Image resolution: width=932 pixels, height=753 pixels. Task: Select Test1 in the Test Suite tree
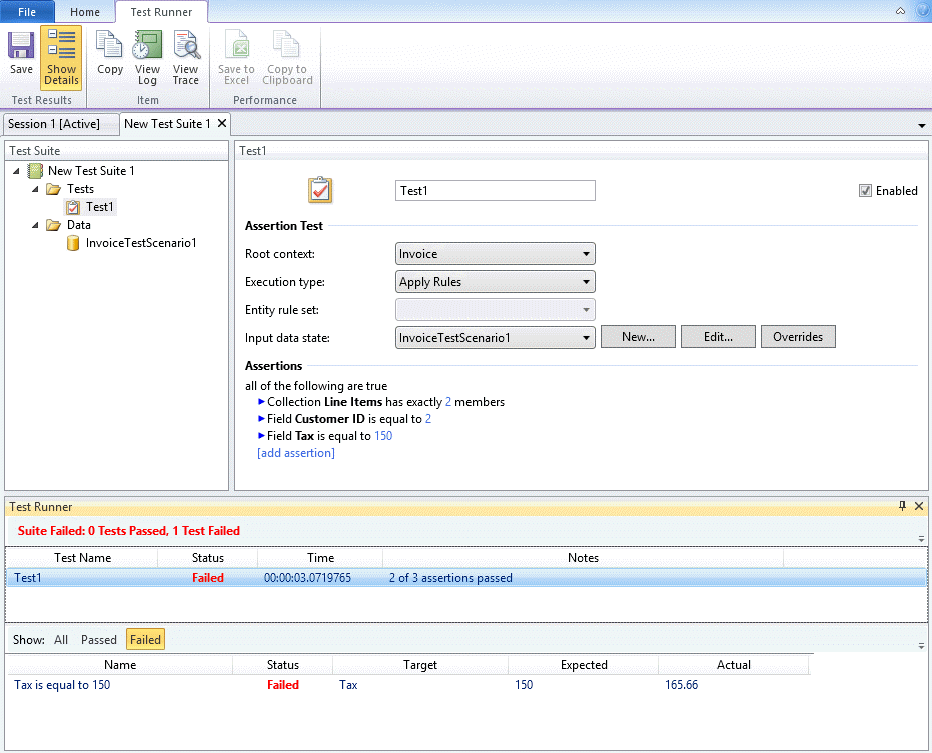pos(100,207)
